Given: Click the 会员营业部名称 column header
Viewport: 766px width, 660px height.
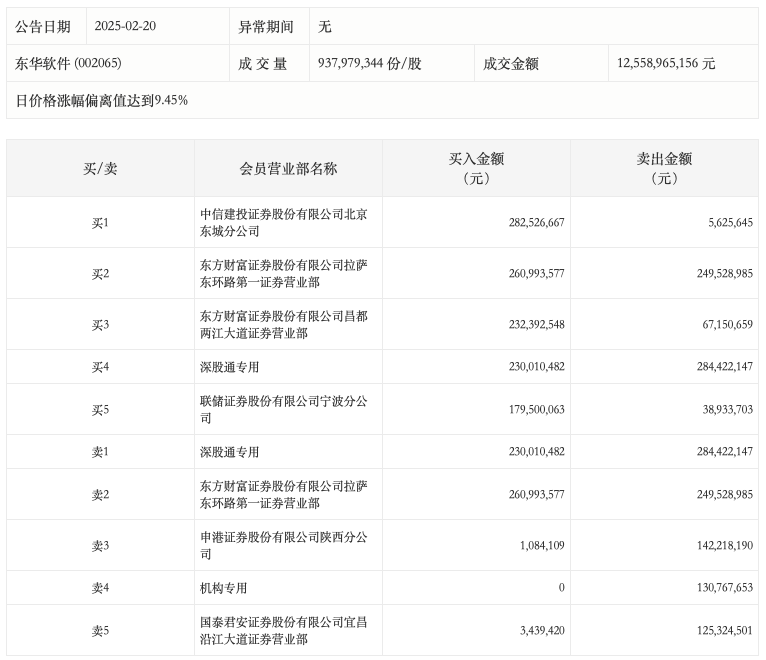Looking at the screenshot, I should [x=288, y=169].
